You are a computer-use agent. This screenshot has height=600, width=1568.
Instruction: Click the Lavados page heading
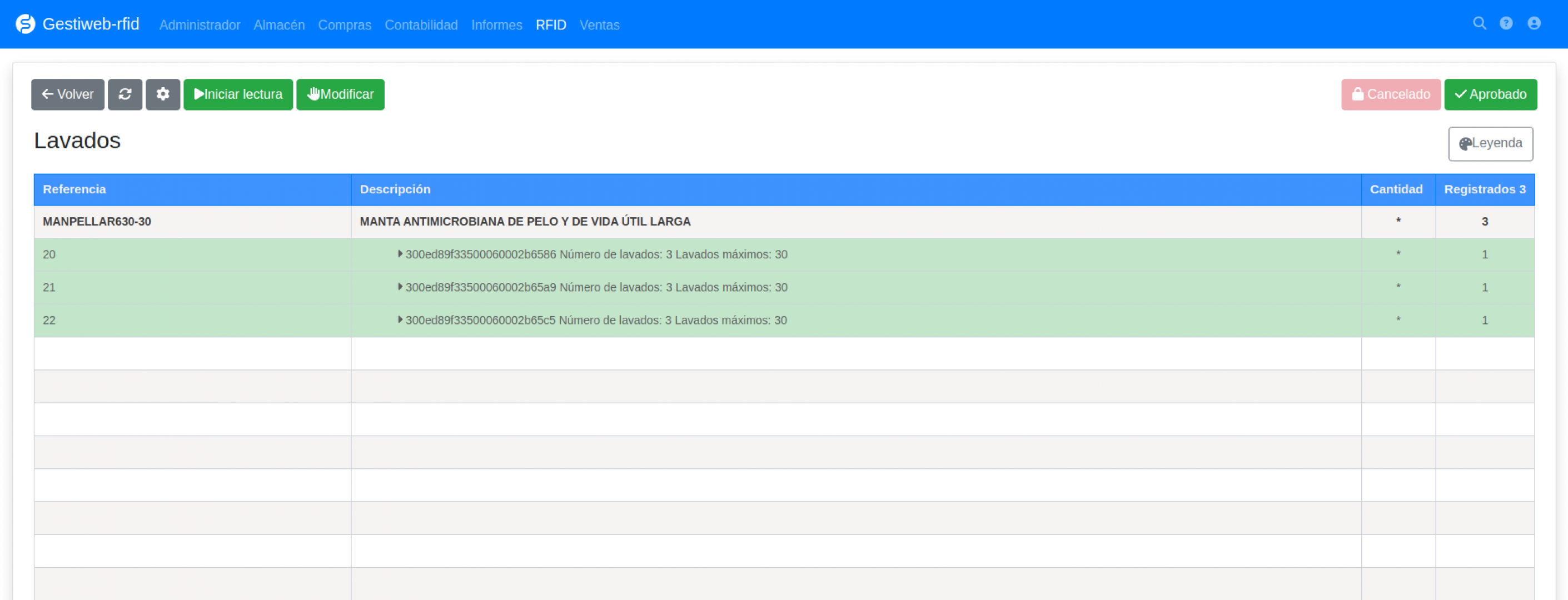click(x=77, y=141)
